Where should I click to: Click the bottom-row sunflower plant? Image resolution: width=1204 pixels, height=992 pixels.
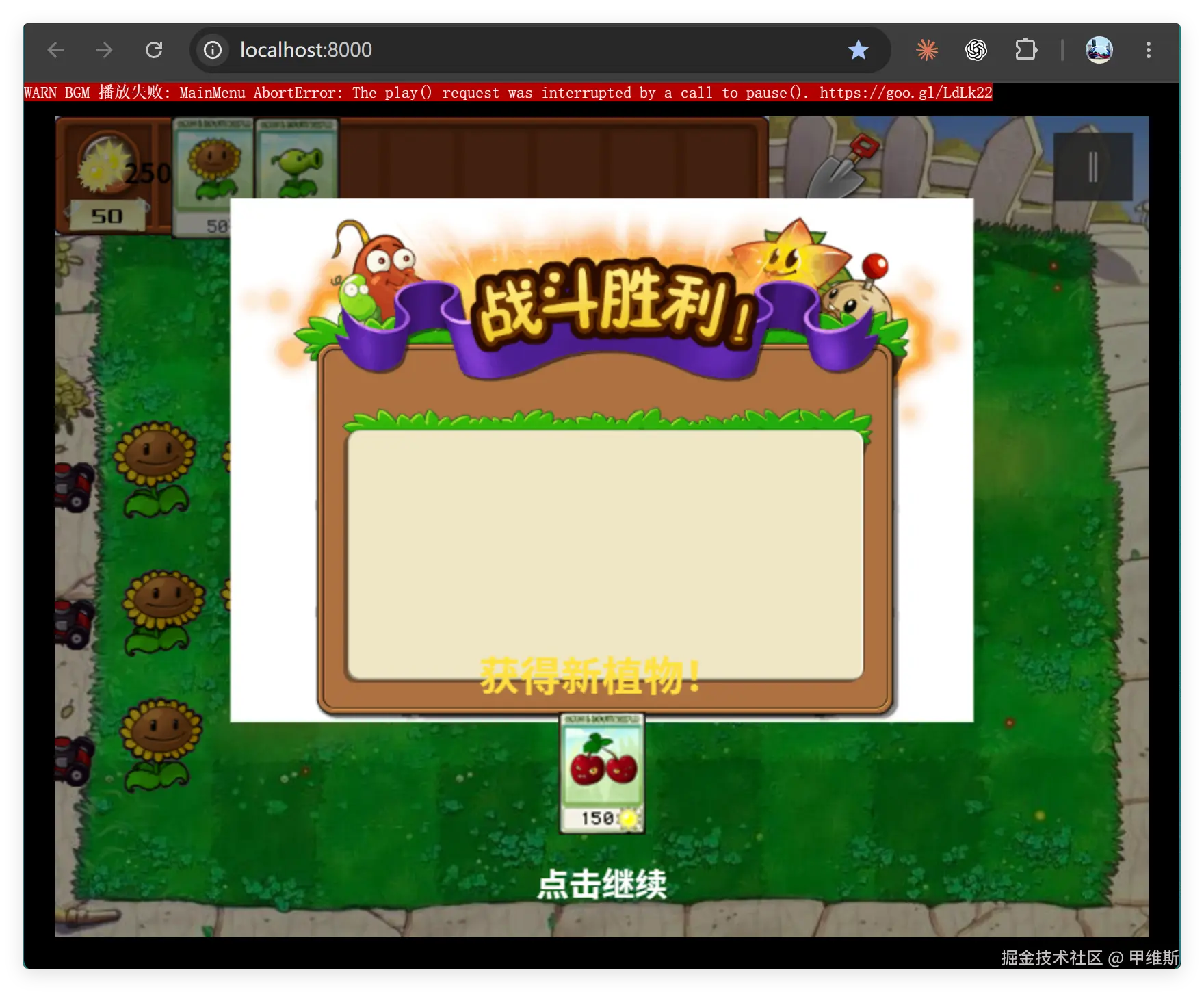(x=160, y=744)
